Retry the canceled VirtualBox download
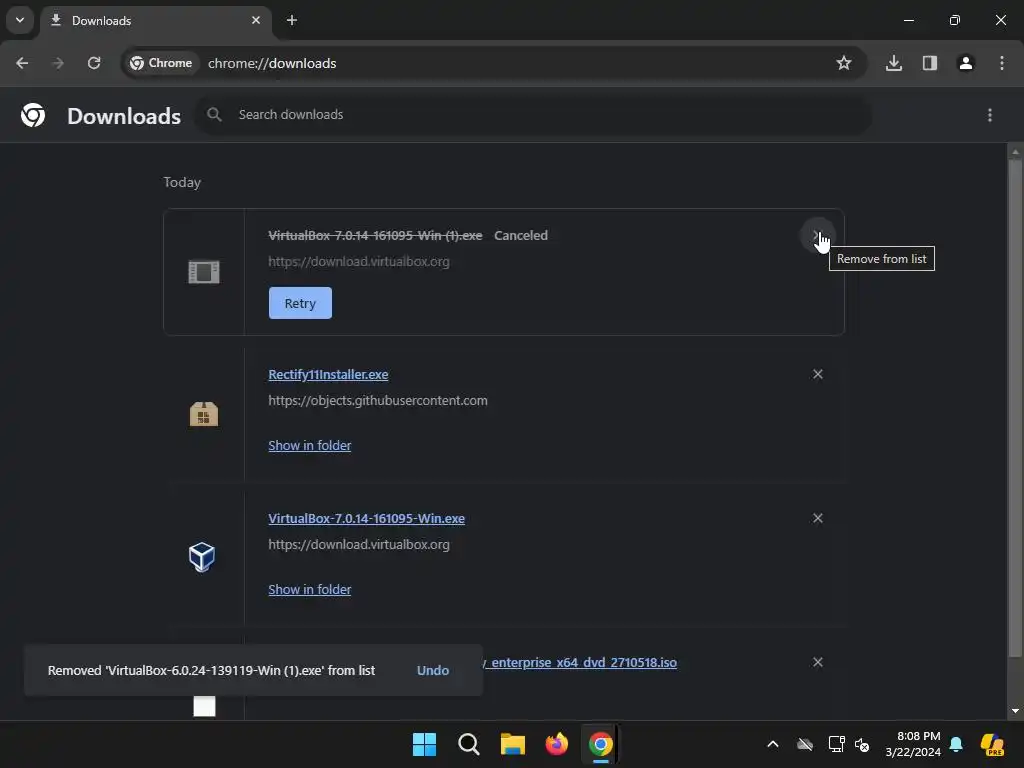1024x768 pixels. pos(300,303)
